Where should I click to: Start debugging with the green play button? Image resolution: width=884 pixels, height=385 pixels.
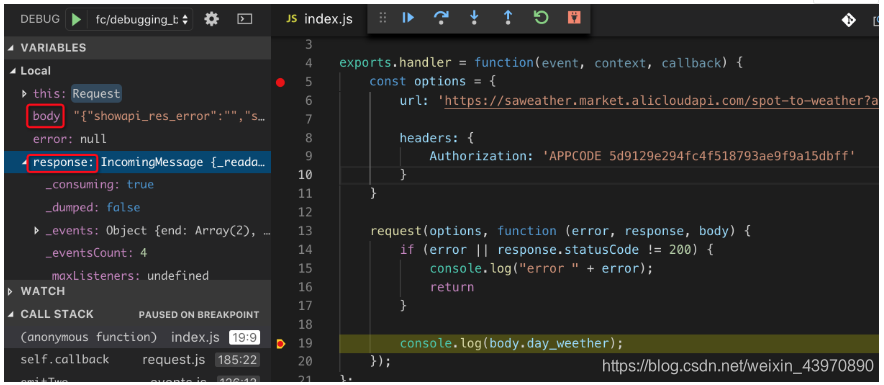pos(76,19)
